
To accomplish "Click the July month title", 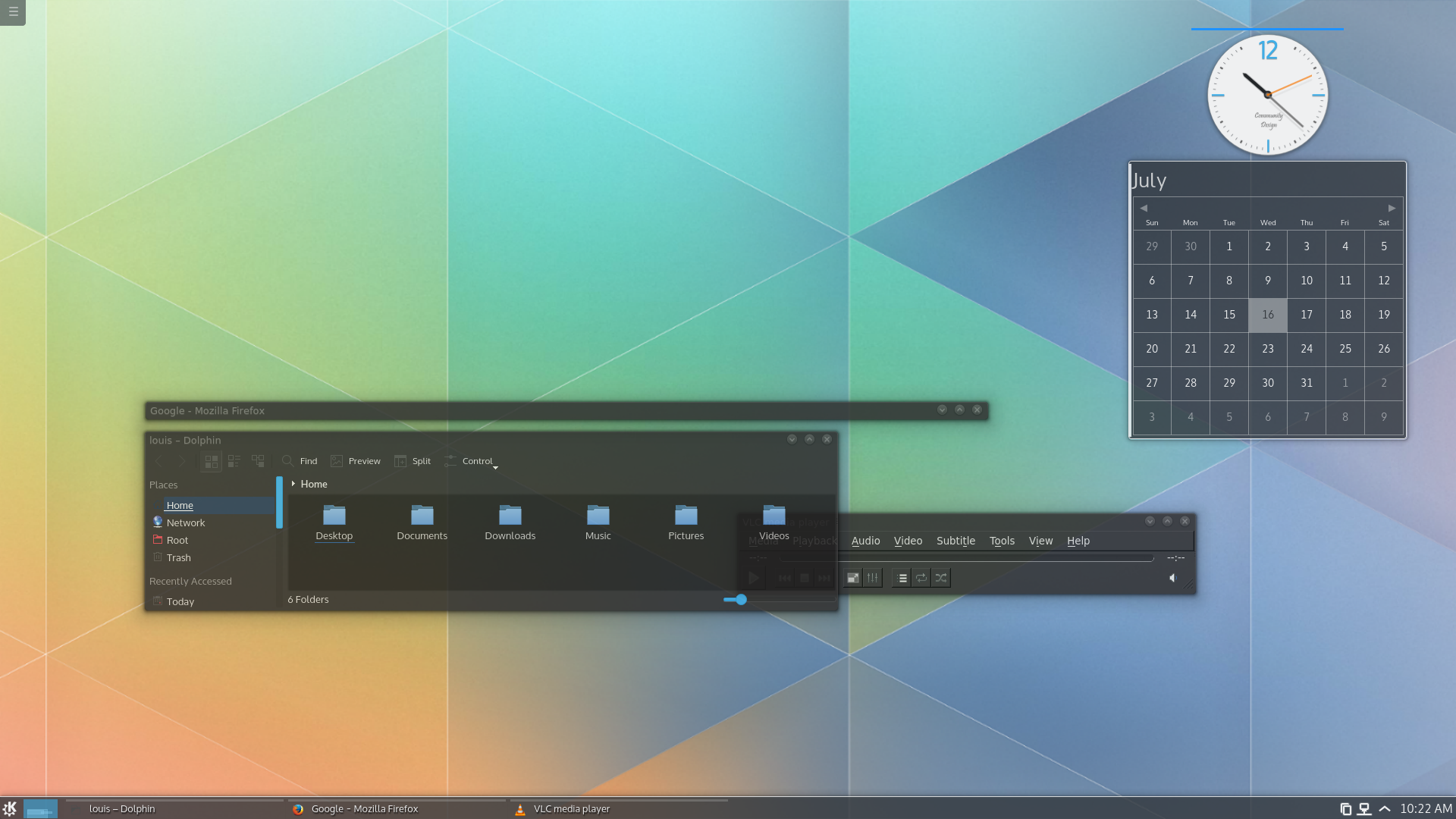I will pyautogui.click(x=1149, y=180).
